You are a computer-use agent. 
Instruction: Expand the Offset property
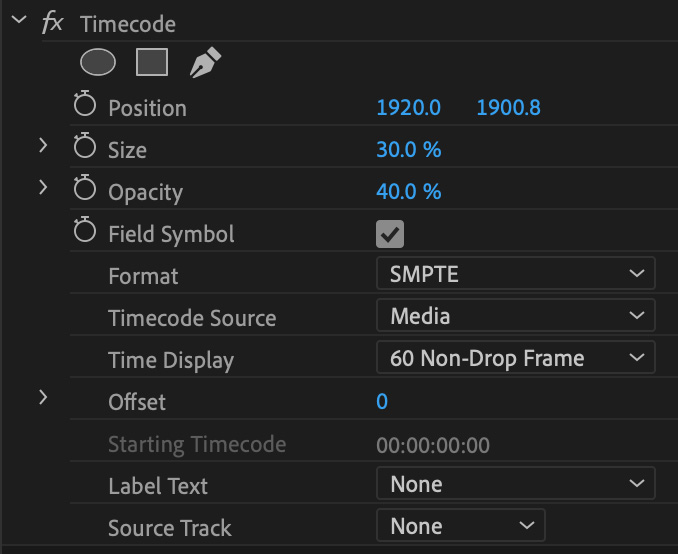tap(43, 398)
